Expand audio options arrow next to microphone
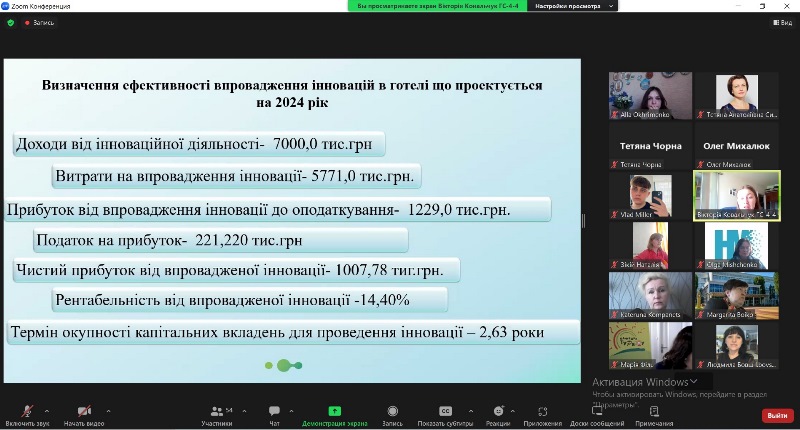This screenshot has width=800, height=430. pos(47,411)
